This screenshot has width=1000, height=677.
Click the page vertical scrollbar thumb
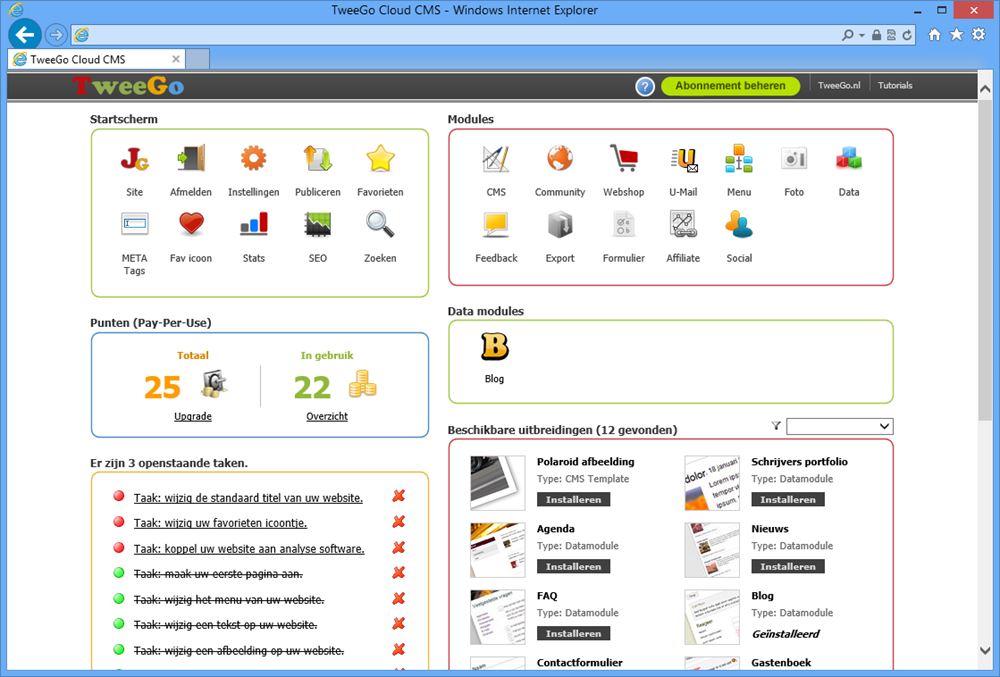(x=985, y=261)
